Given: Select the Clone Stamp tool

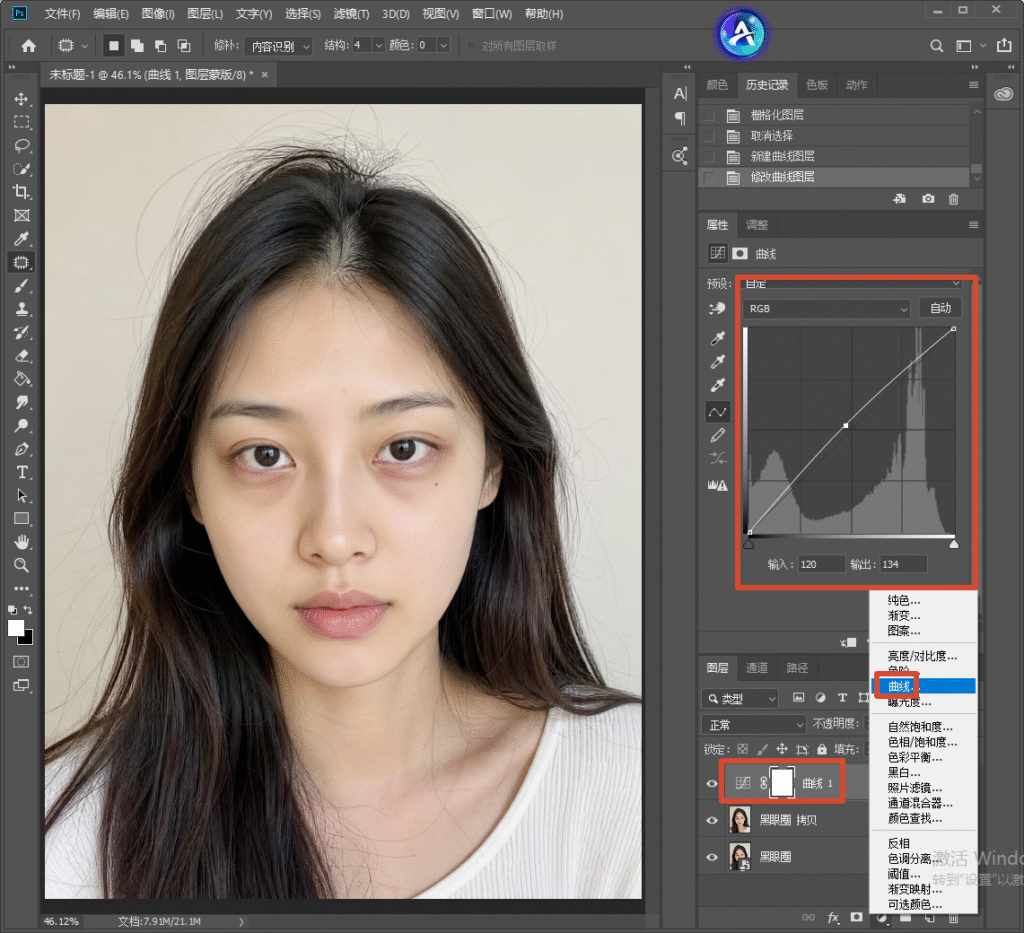Looking at the screenshot, I should pos(22,309).
